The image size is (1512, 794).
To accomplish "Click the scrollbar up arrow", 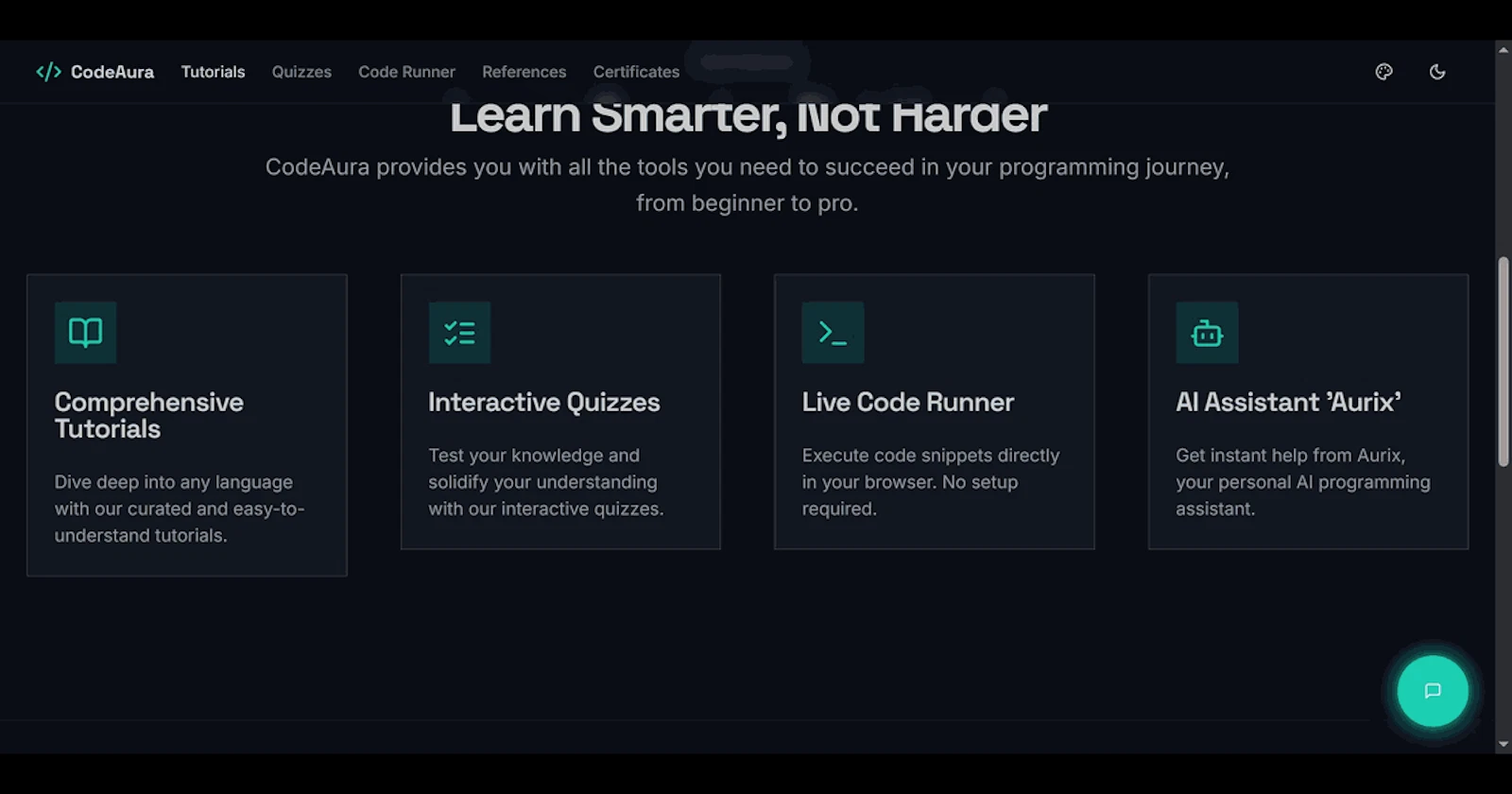I will point(1503,49).
